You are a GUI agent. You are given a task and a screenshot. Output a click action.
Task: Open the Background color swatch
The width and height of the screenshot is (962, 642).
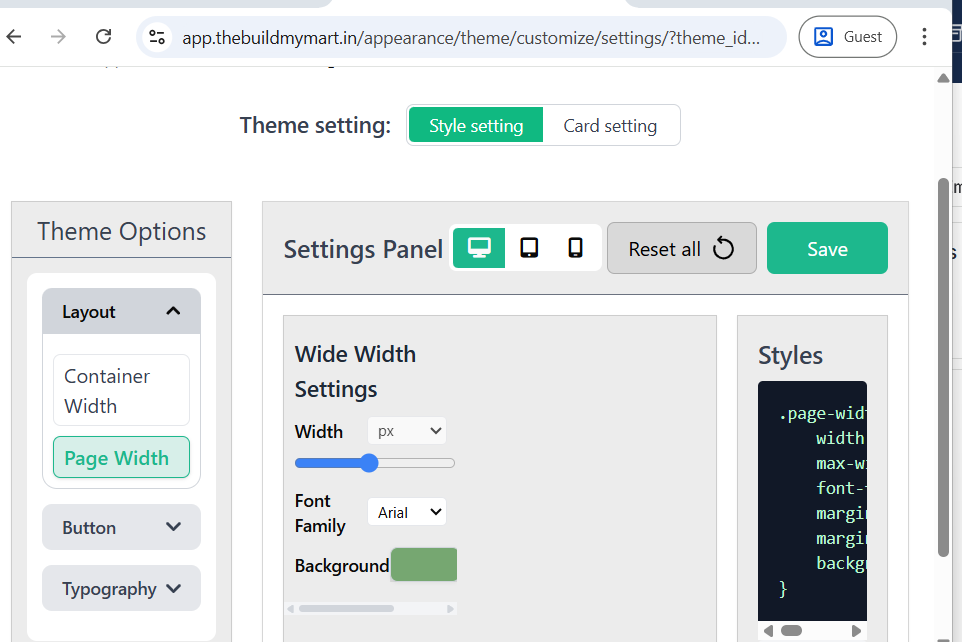click(424, 565)
